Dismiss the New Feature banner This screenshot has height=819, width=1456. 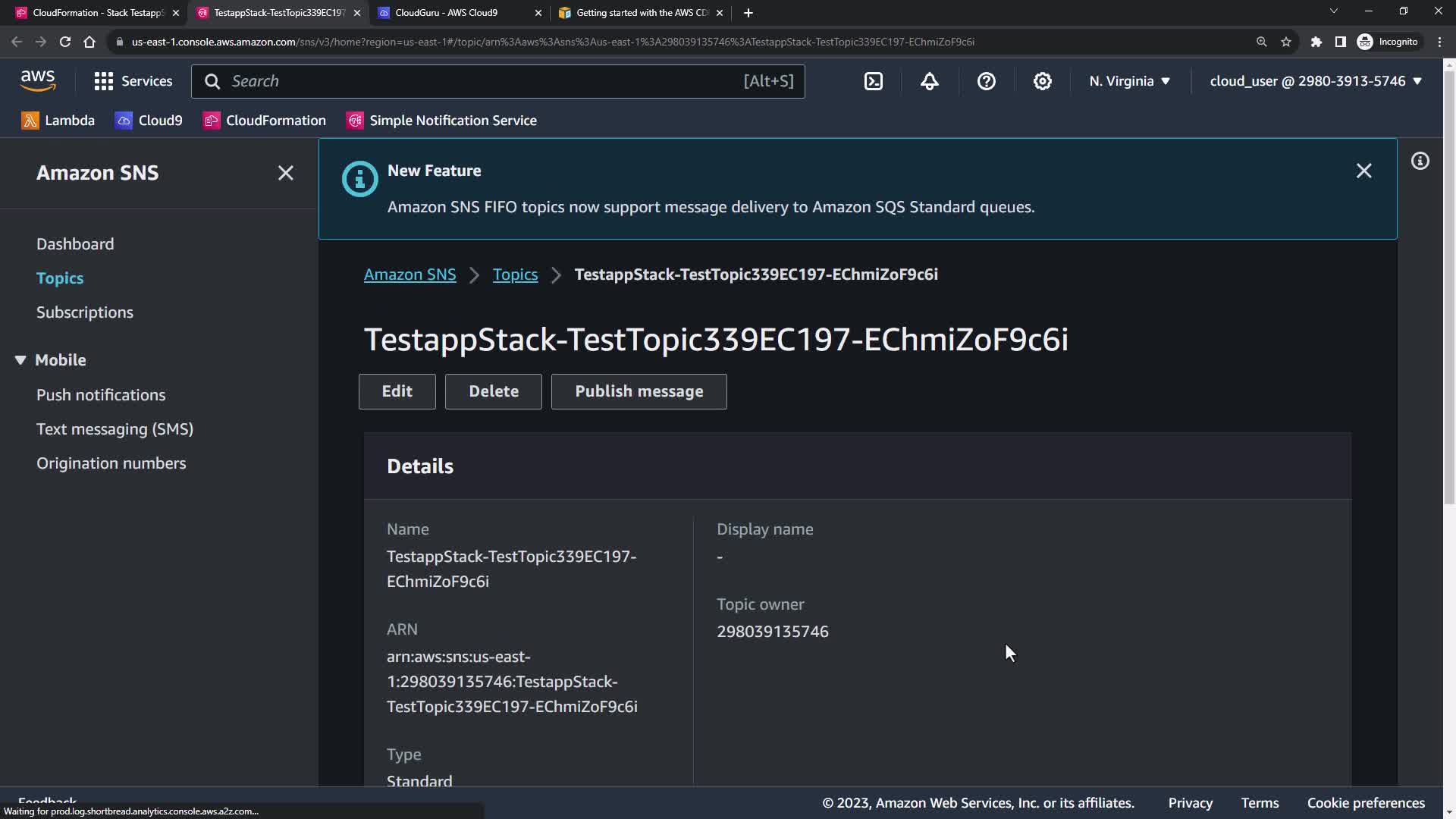[x=1363, y=171]
